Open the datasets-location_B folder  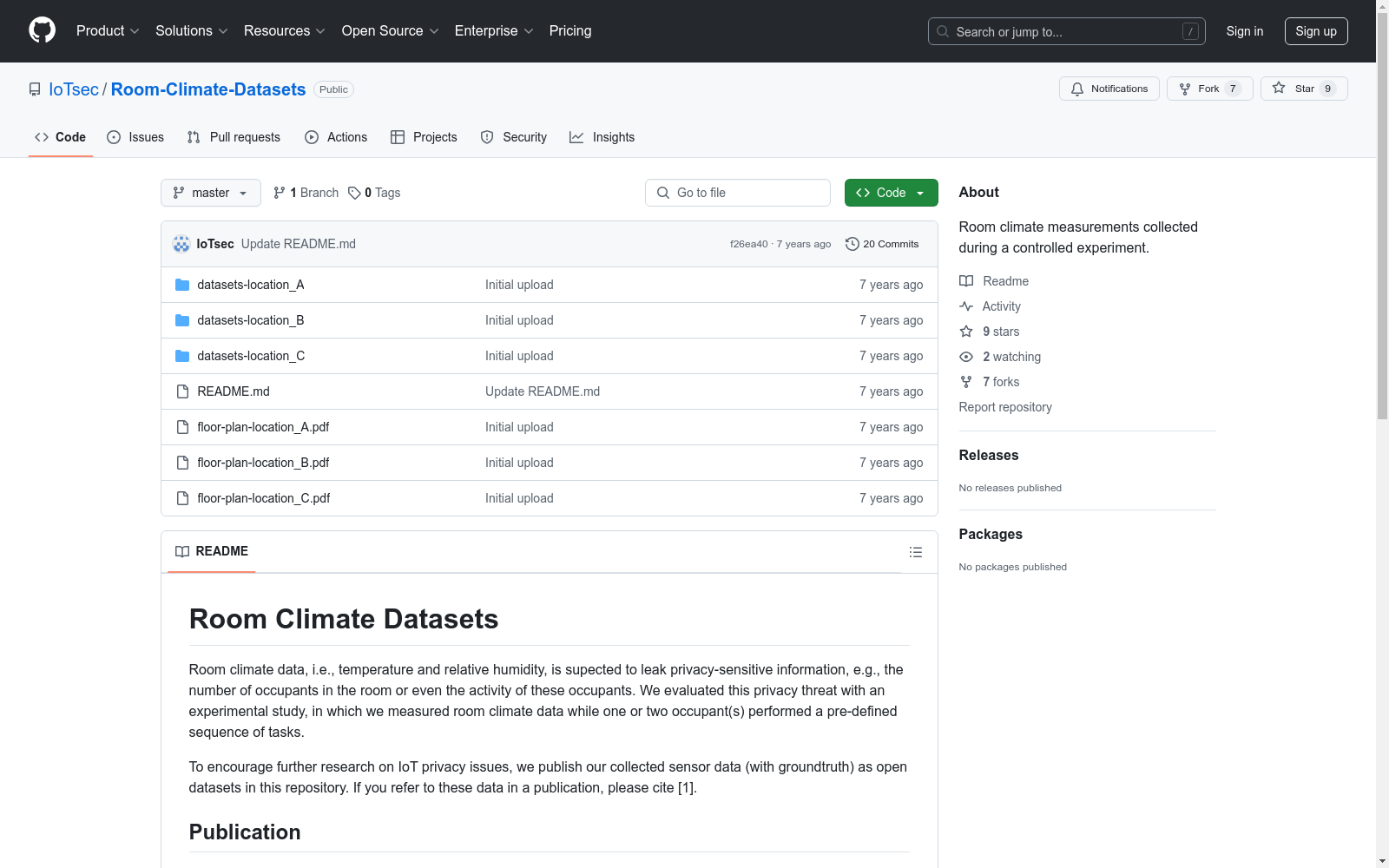(251, 320)
